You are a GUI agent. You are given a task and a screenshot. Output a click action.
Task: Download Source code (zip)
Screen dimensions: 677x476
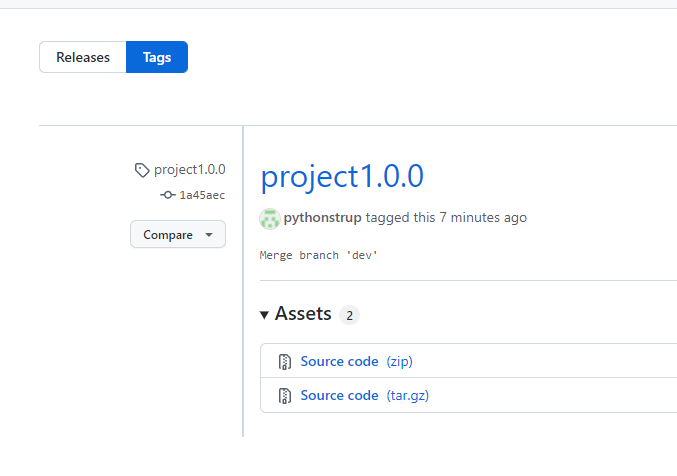coord(357,361)
